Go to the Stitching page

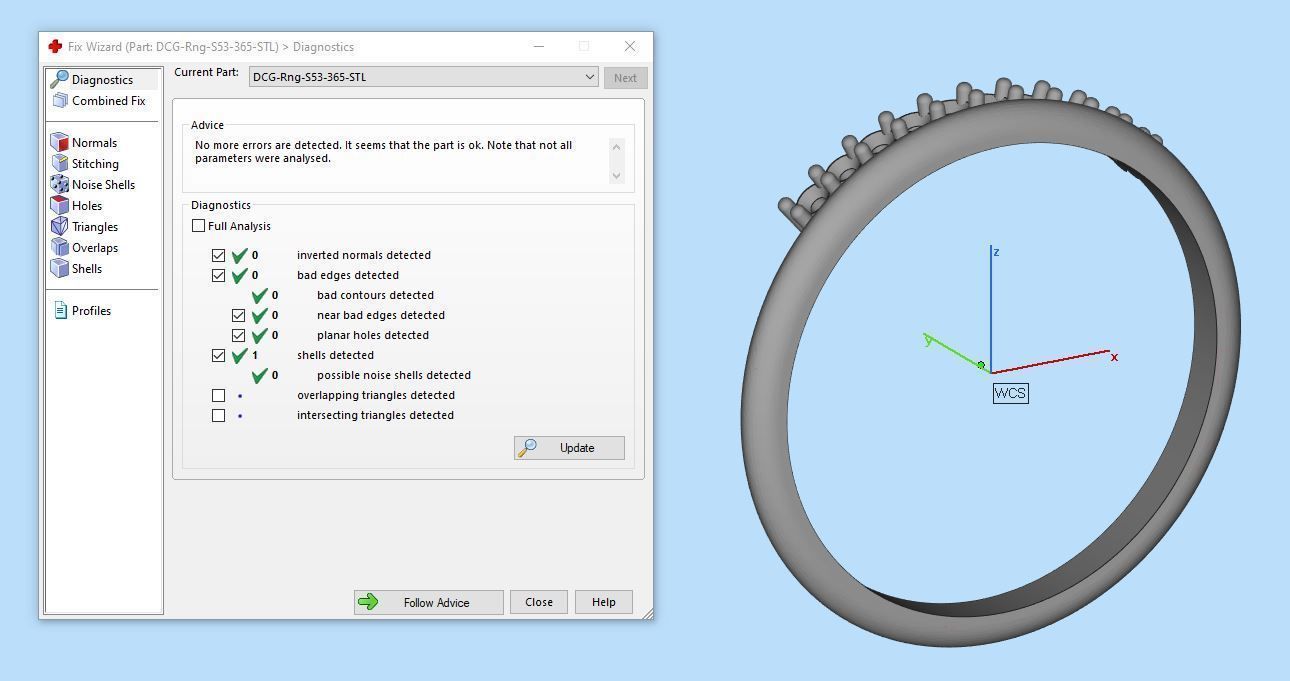click(x=95, y=164)
